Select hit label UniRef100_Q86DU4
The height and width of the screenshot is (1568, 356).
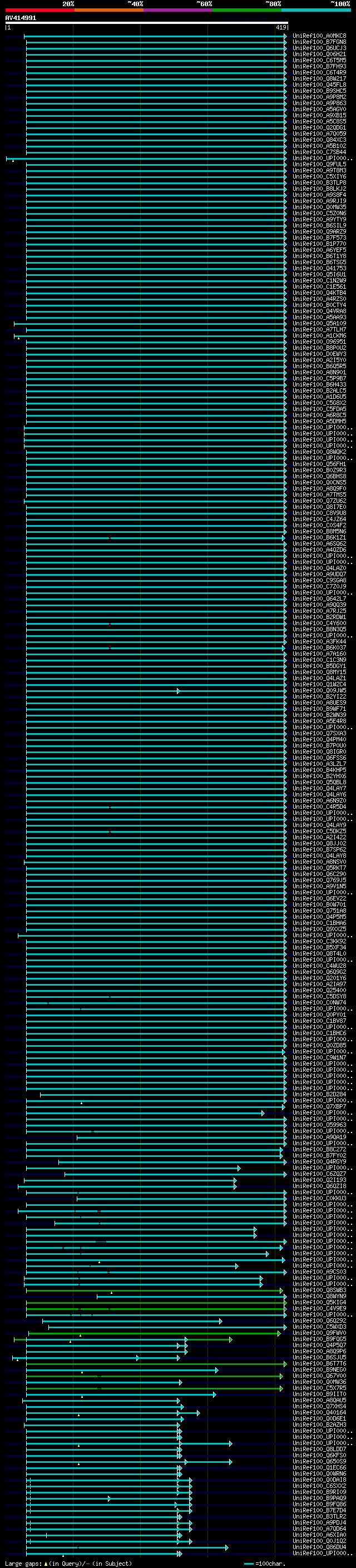pyautogui.click(x=319, y=1547)
